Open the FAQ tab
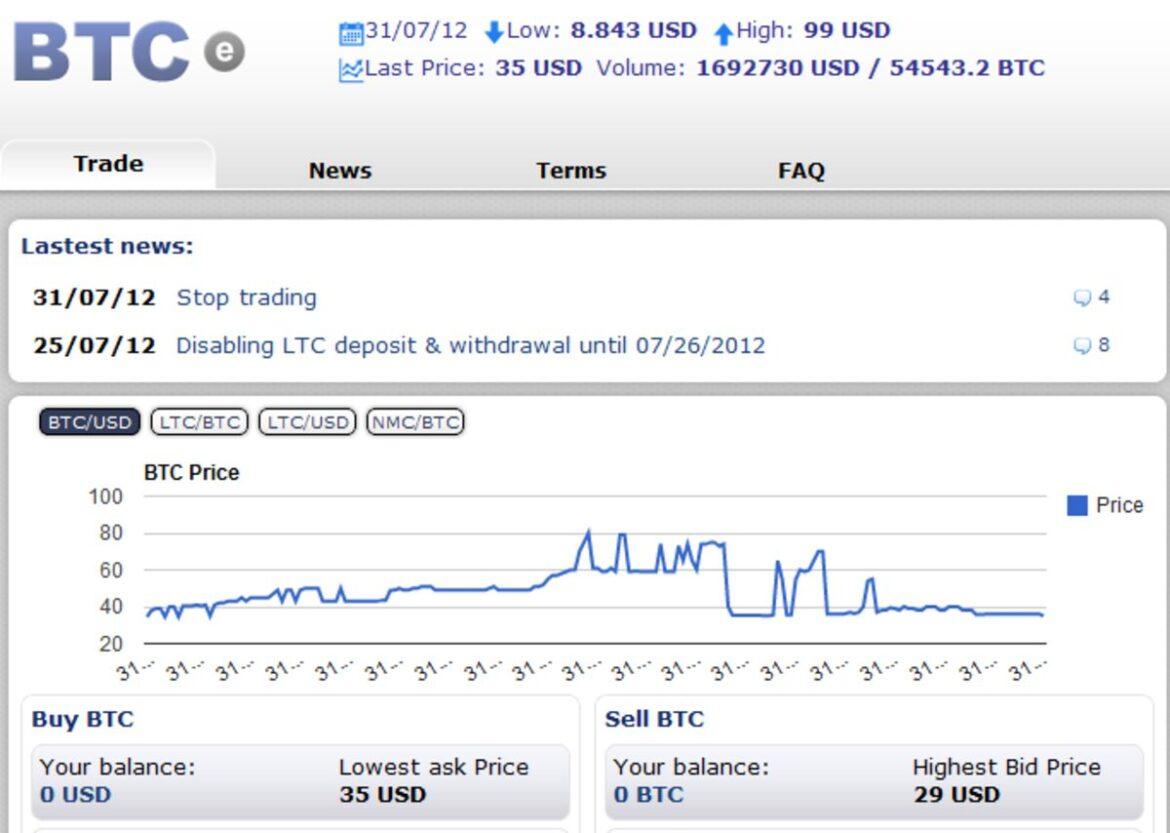This screenshot has height=833, width=1170. (801, 171)
